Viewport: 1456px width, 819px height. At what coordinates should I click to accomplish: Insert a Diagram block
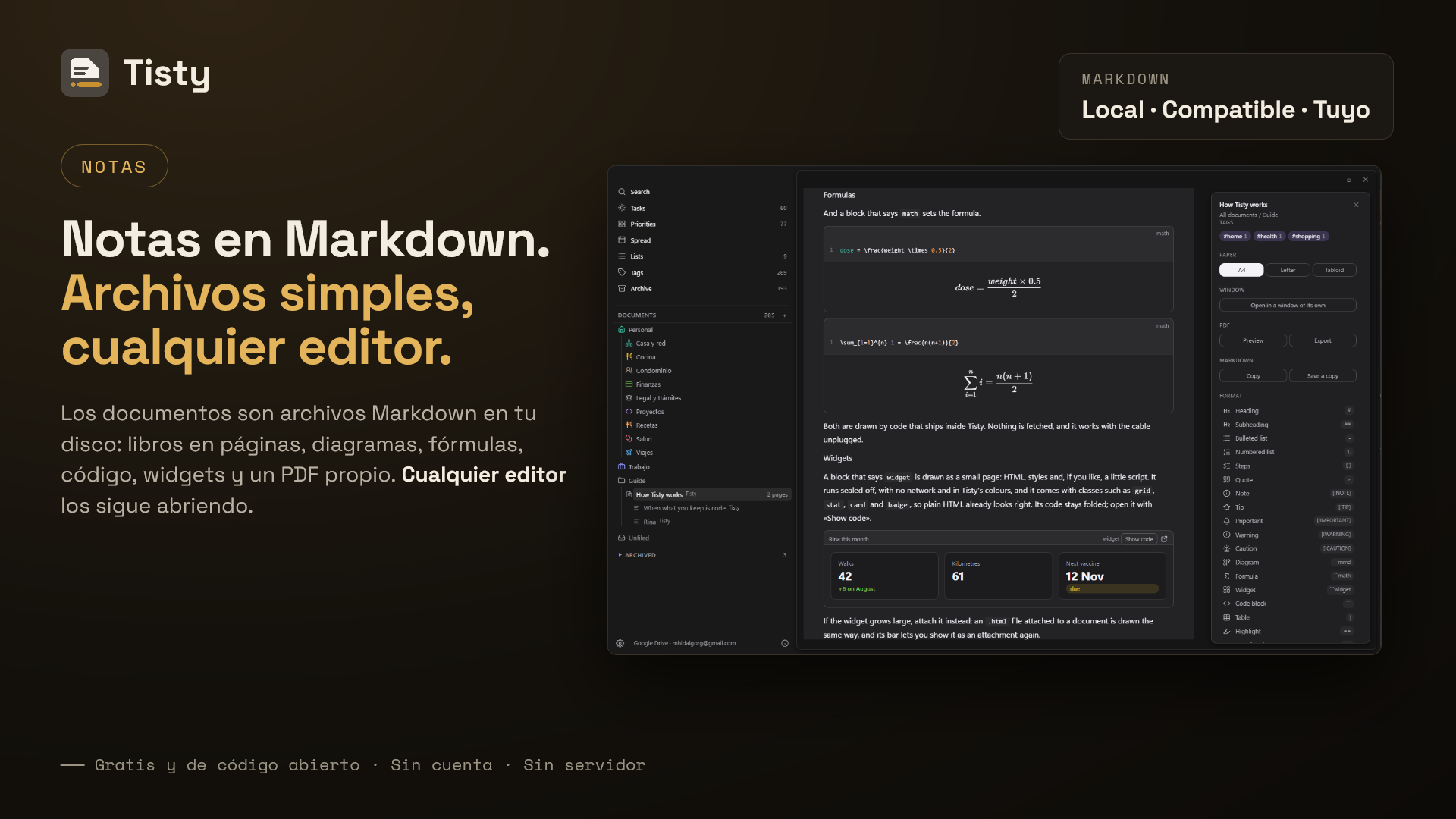(x=1288, y=563)
